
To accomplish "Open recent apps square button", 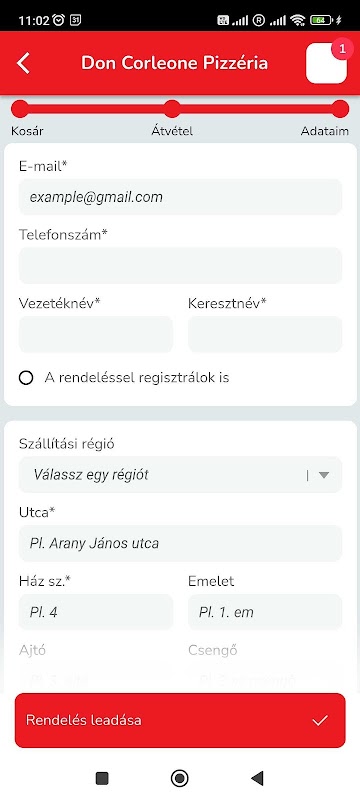I will 102,778.
